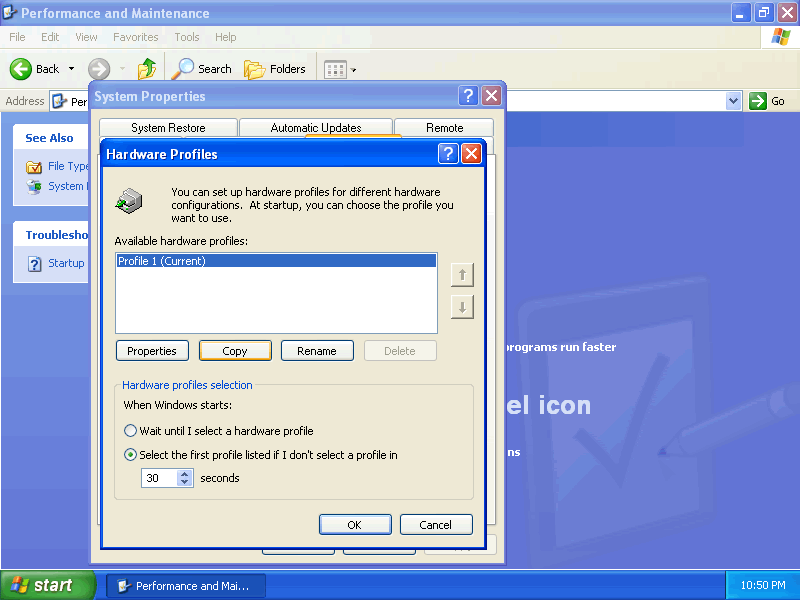The image size is (800, 600).
Task: Switch to the Remote tab
Action: tap(444, 128)
